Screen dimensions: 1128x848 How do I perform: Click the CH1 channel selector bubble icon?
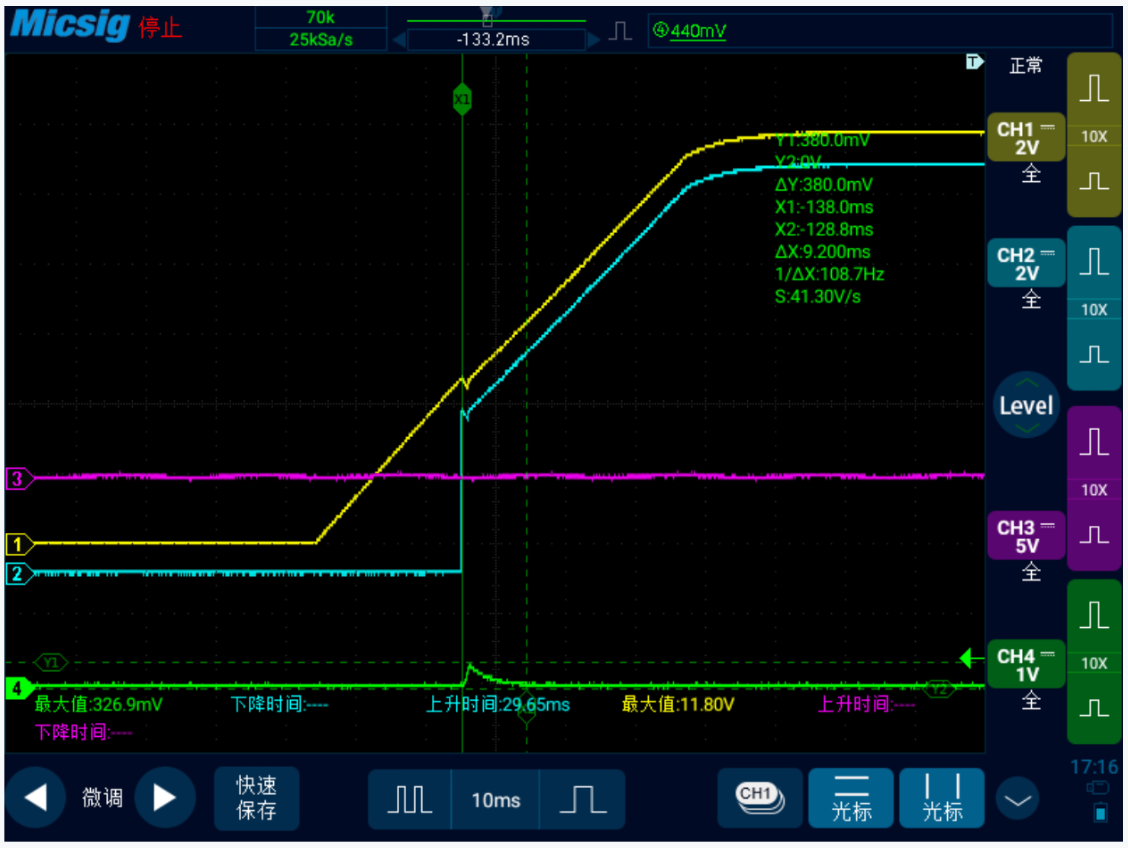(759, 797)
